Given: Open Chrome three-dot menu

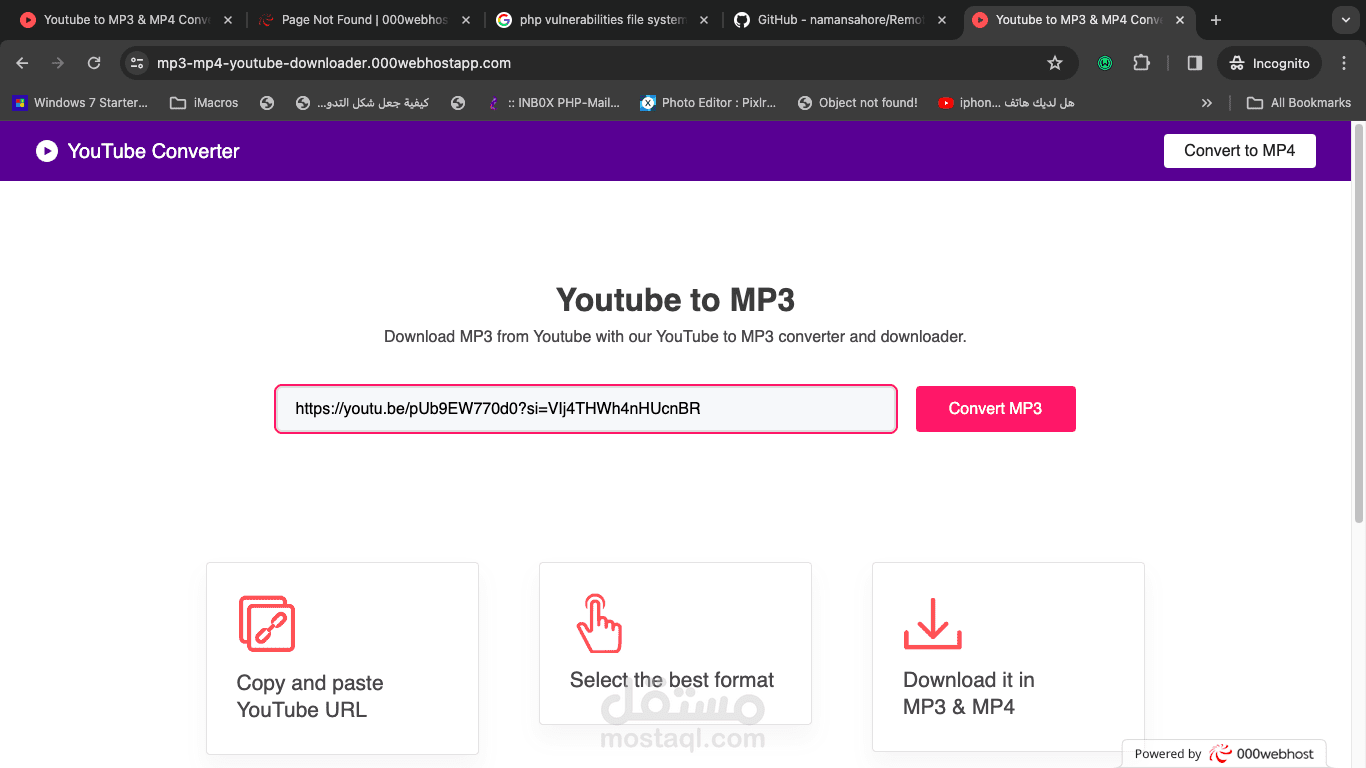Looking at the screenshot, I should tap(1344, 63).
